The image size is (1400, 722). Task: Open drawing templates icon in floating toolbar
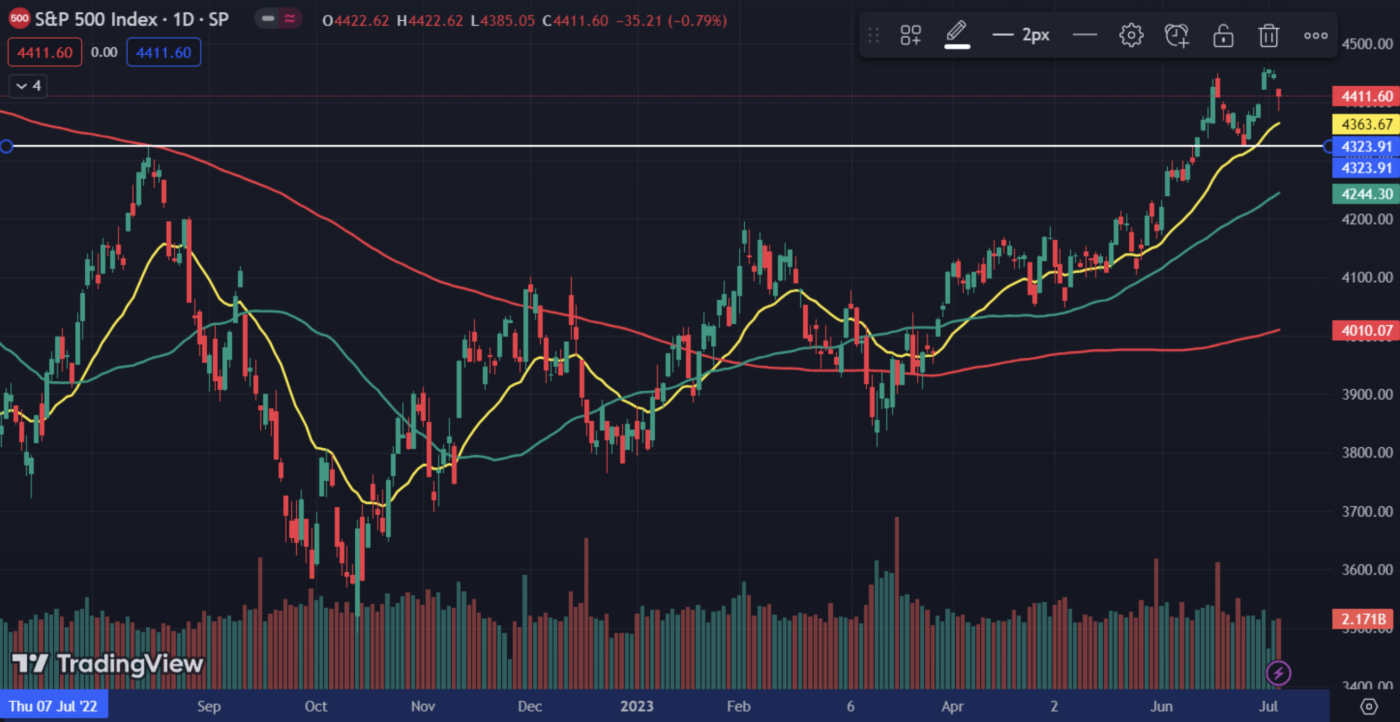pos(910,36)
